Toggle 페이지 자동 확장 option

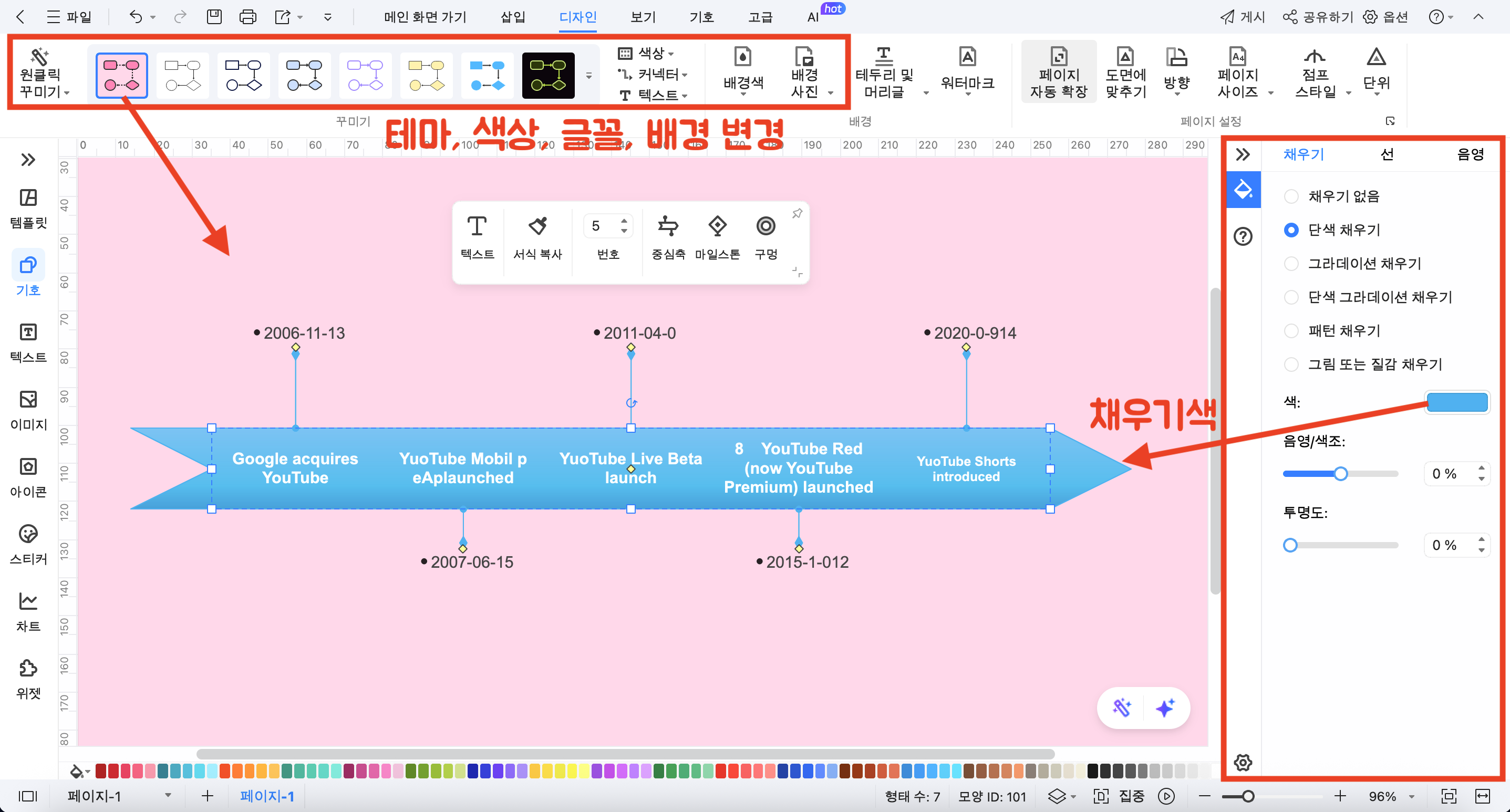click(x=1059, y=72)
